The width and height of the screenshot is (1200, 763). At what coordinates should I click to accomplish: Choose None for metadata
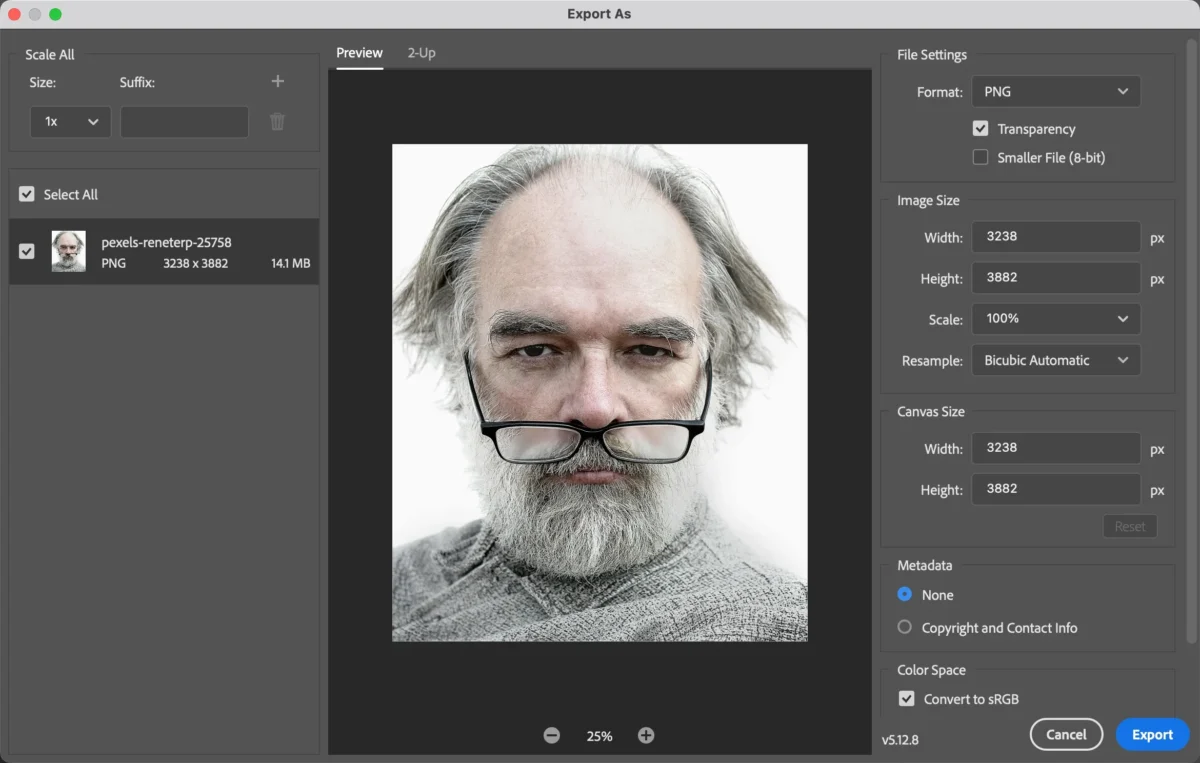[905, 594]
